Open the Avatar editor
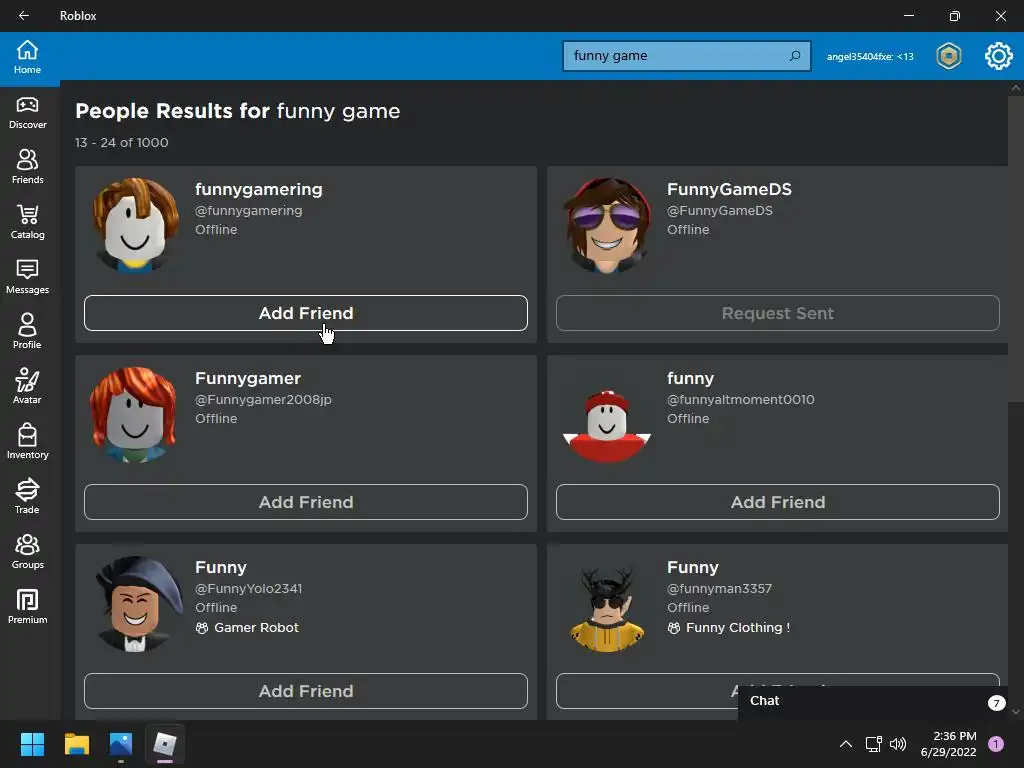 [x=27, y=387]
